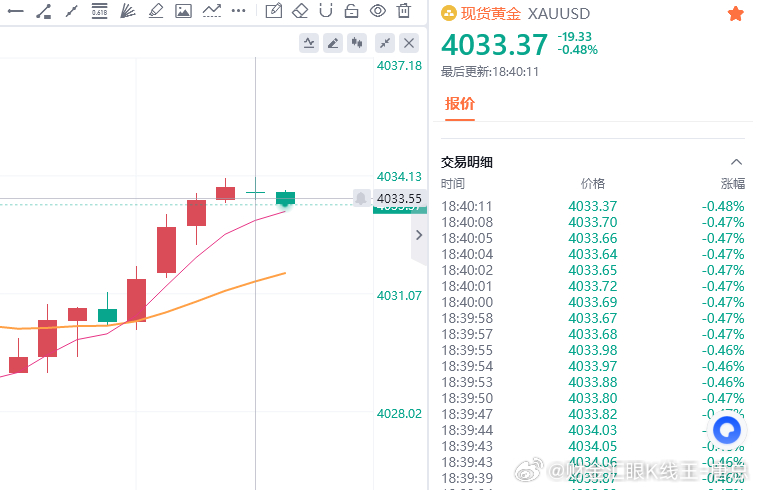Delete all drawings with trash icon
This screenshot has height=490, width=757.
point(404,11)
